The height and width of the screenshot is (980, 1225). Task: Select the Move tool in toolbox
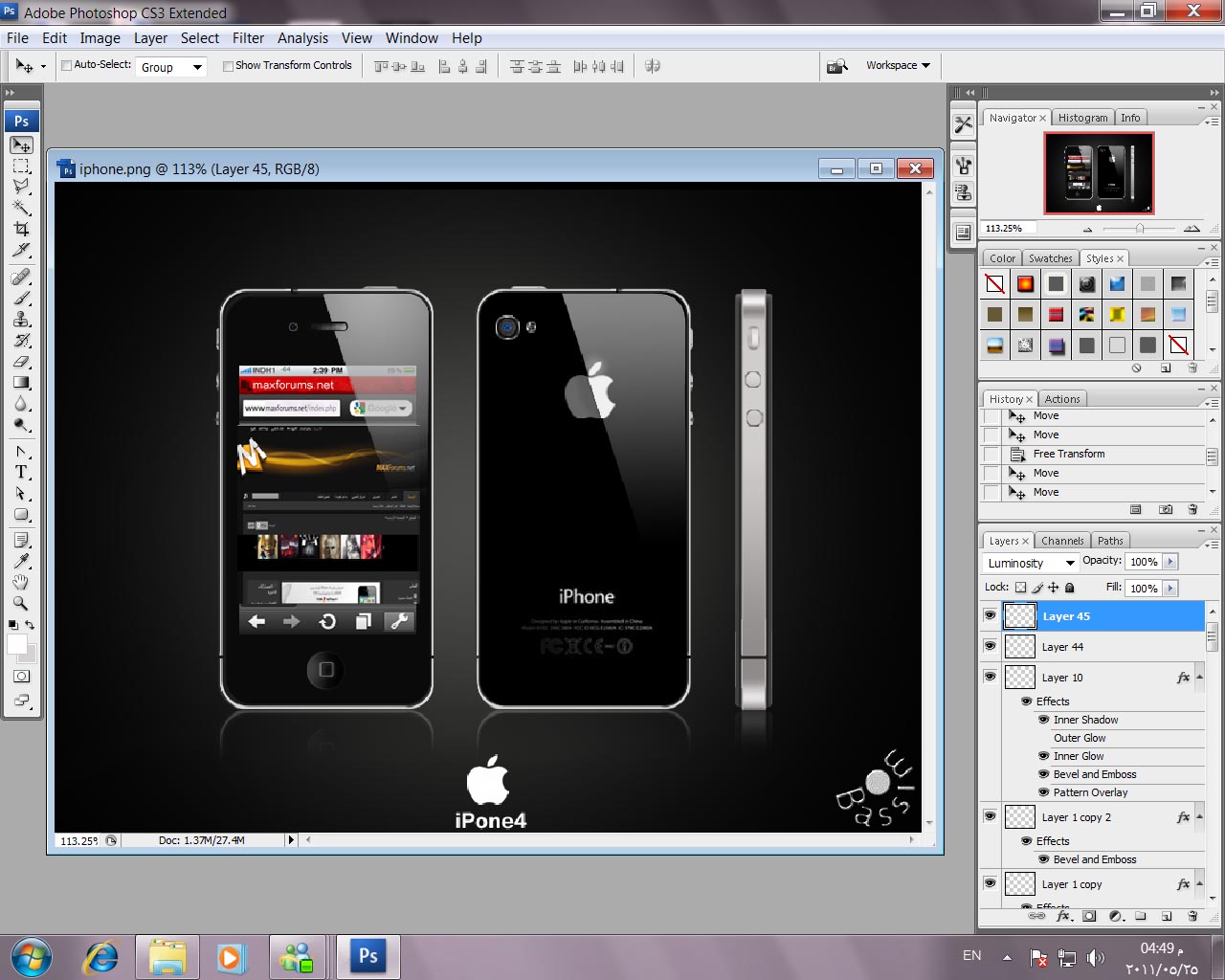tap(21, 145)
